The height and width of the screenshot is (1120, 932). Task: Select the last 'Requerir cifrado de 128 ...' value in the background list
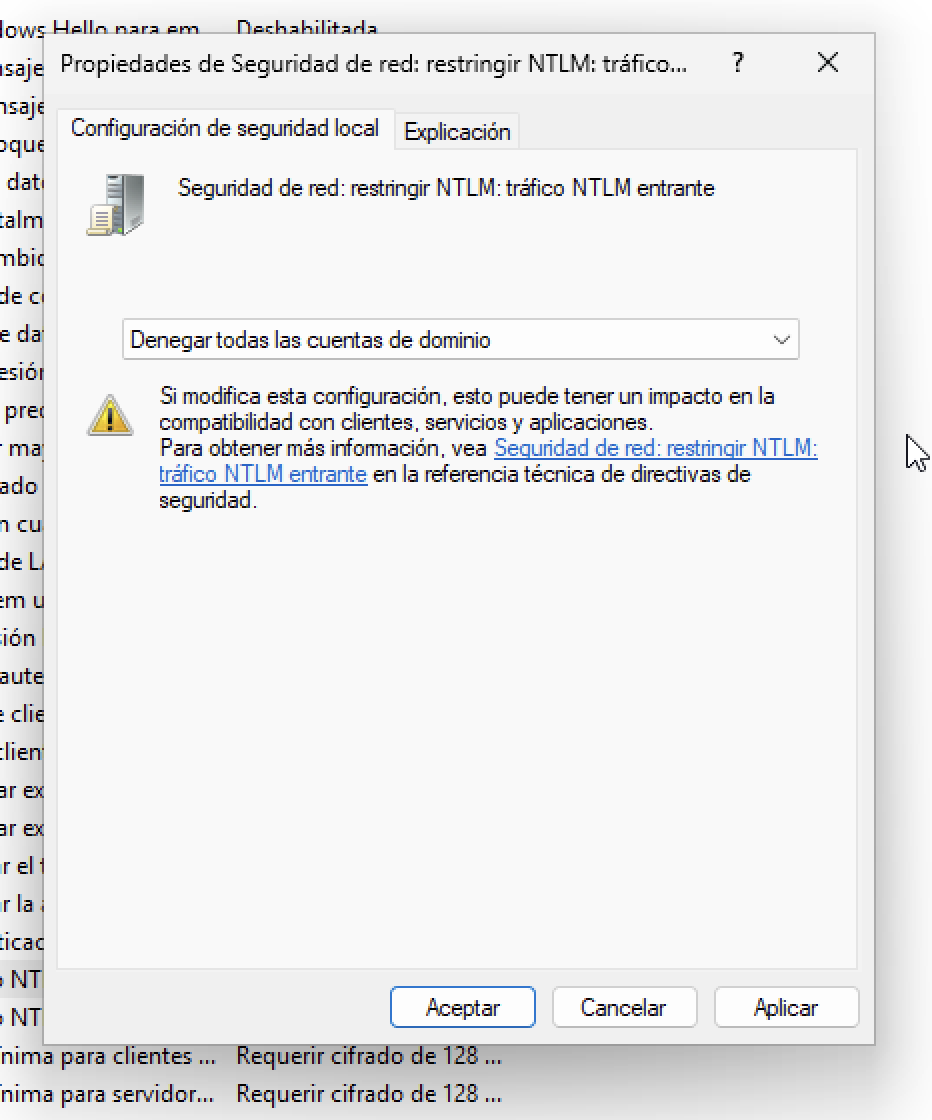pos(369,1094)
